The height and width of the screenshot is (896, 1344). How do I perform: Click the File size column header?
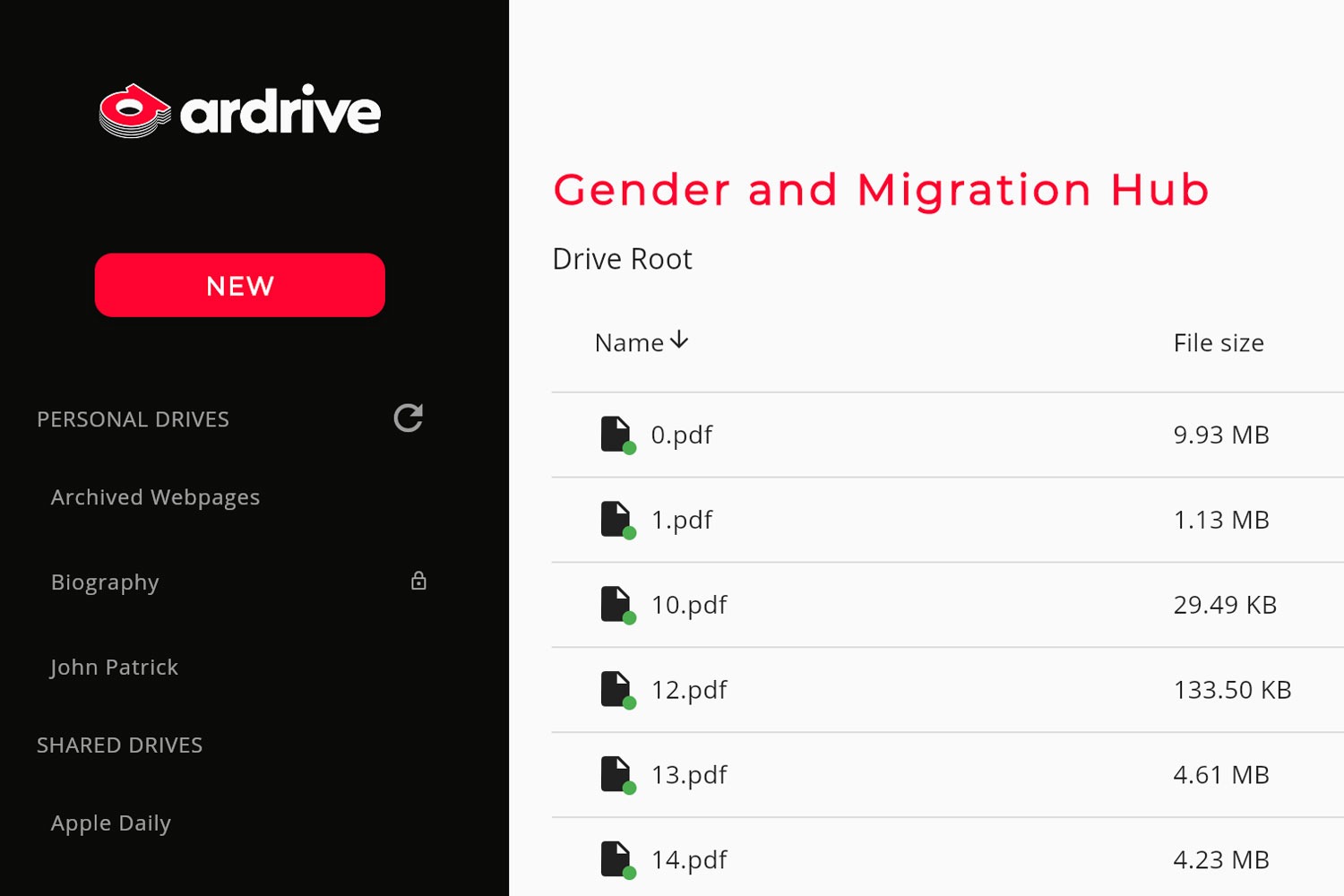tap(1219, 342)
